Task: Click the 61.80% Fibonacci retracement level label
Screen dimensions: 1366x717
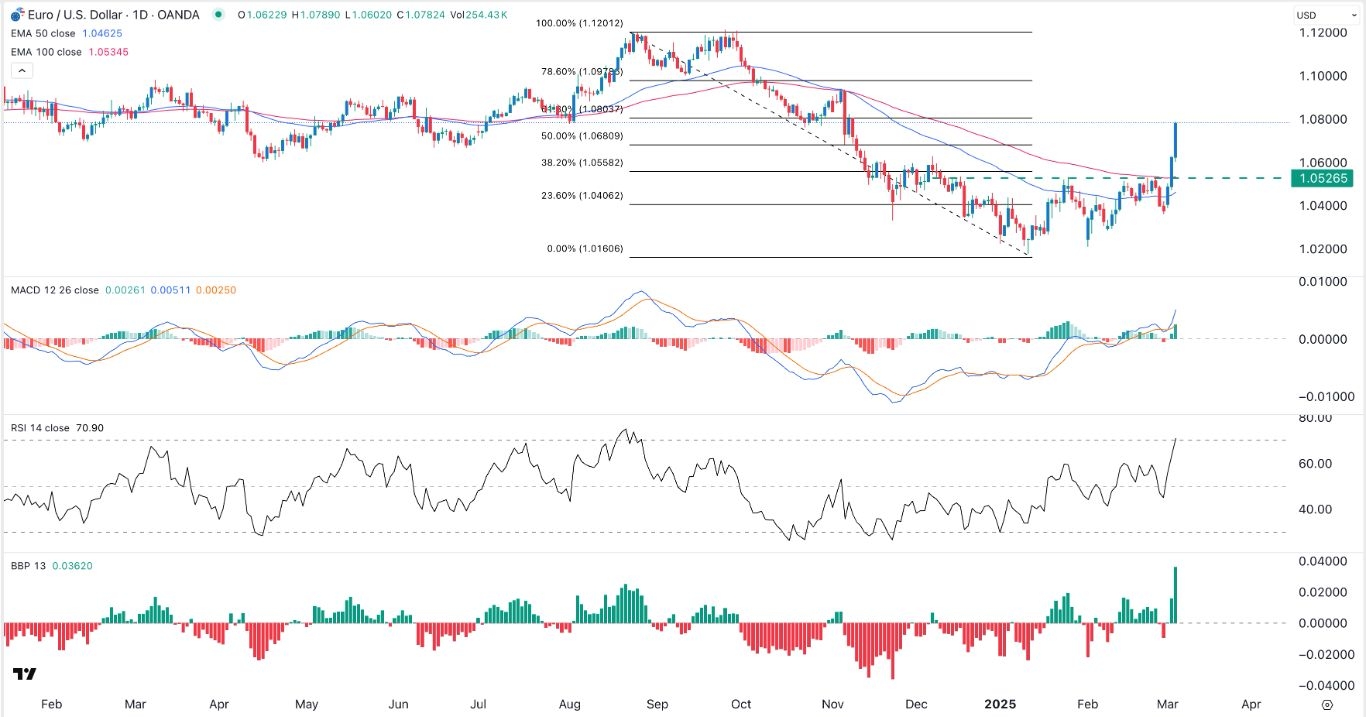Action: point(582,109)
